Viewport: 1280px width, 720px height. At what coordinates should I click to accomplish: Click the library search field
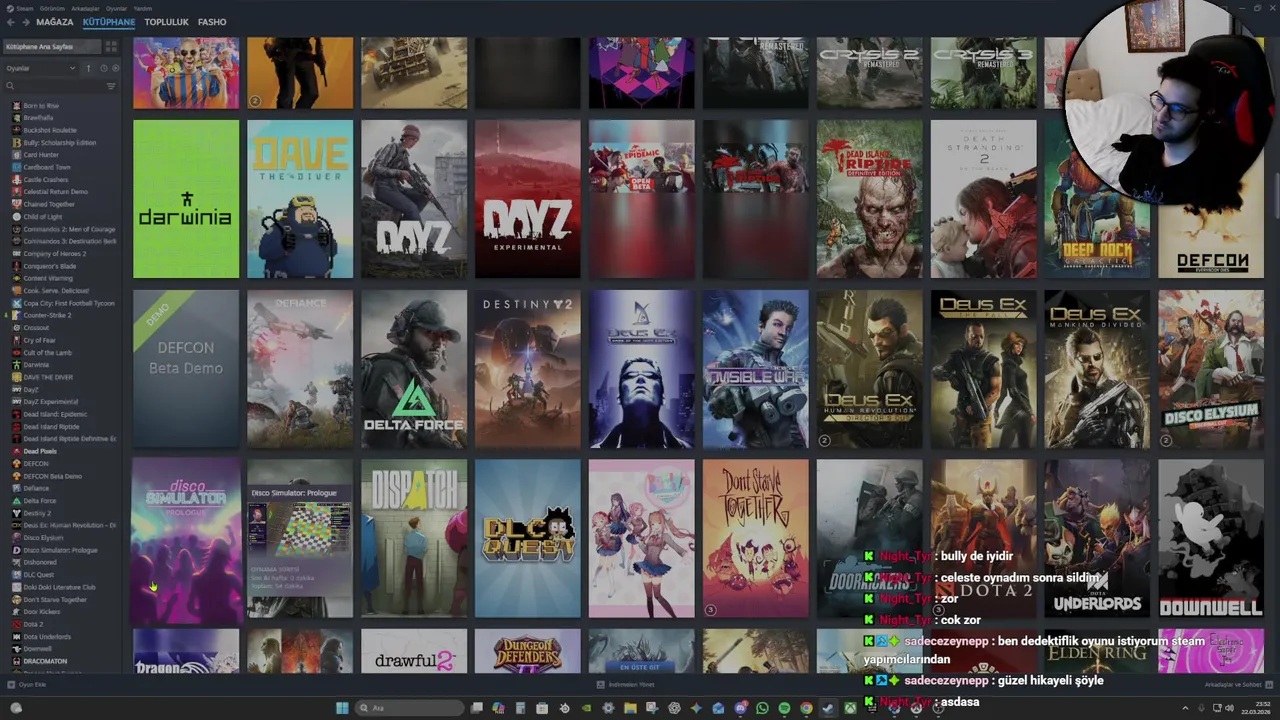[52, 86]
